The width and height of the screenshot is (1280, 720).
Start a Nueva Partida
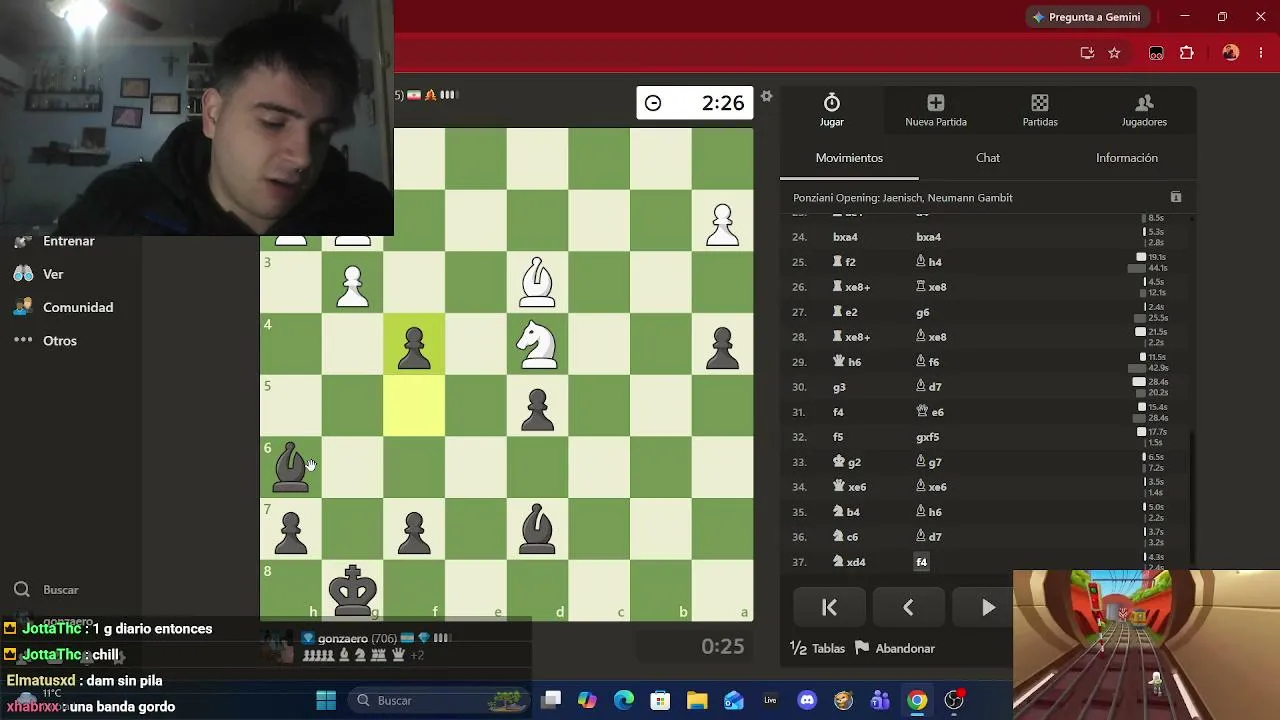coord(936,110)
